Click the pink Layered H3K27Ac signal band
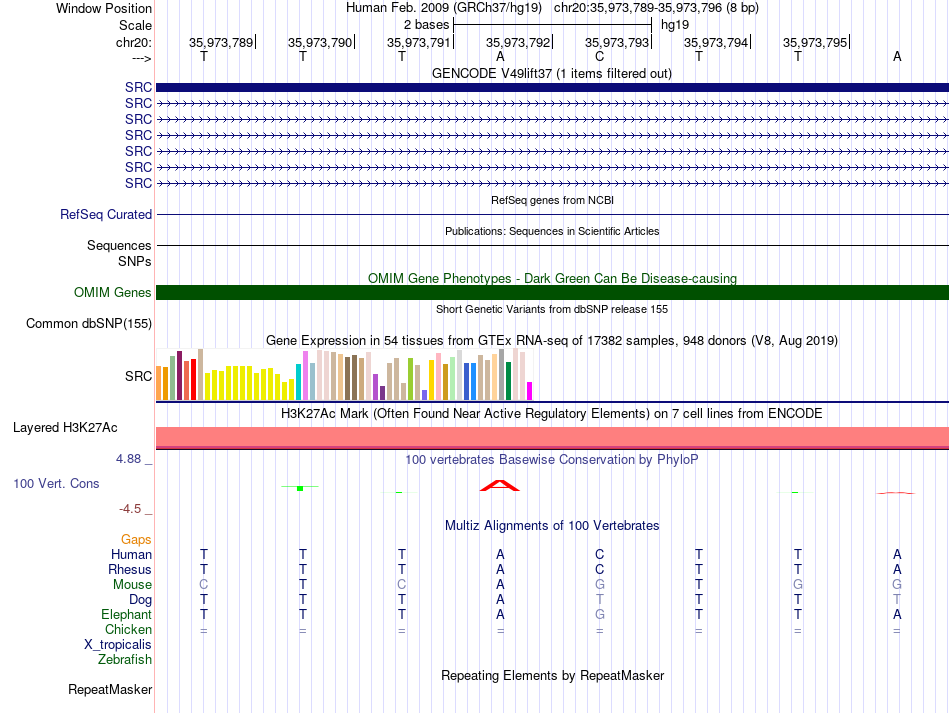Image resolution: width=950 pixels, height=713 pixels. pyautogui.click(x=552, y=437)
